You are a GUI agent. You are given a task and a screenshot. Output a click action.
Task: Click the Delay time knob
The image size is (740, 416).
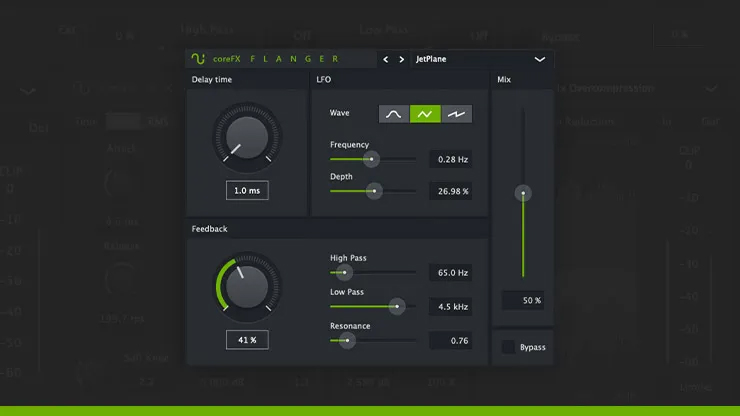point(247,137)
